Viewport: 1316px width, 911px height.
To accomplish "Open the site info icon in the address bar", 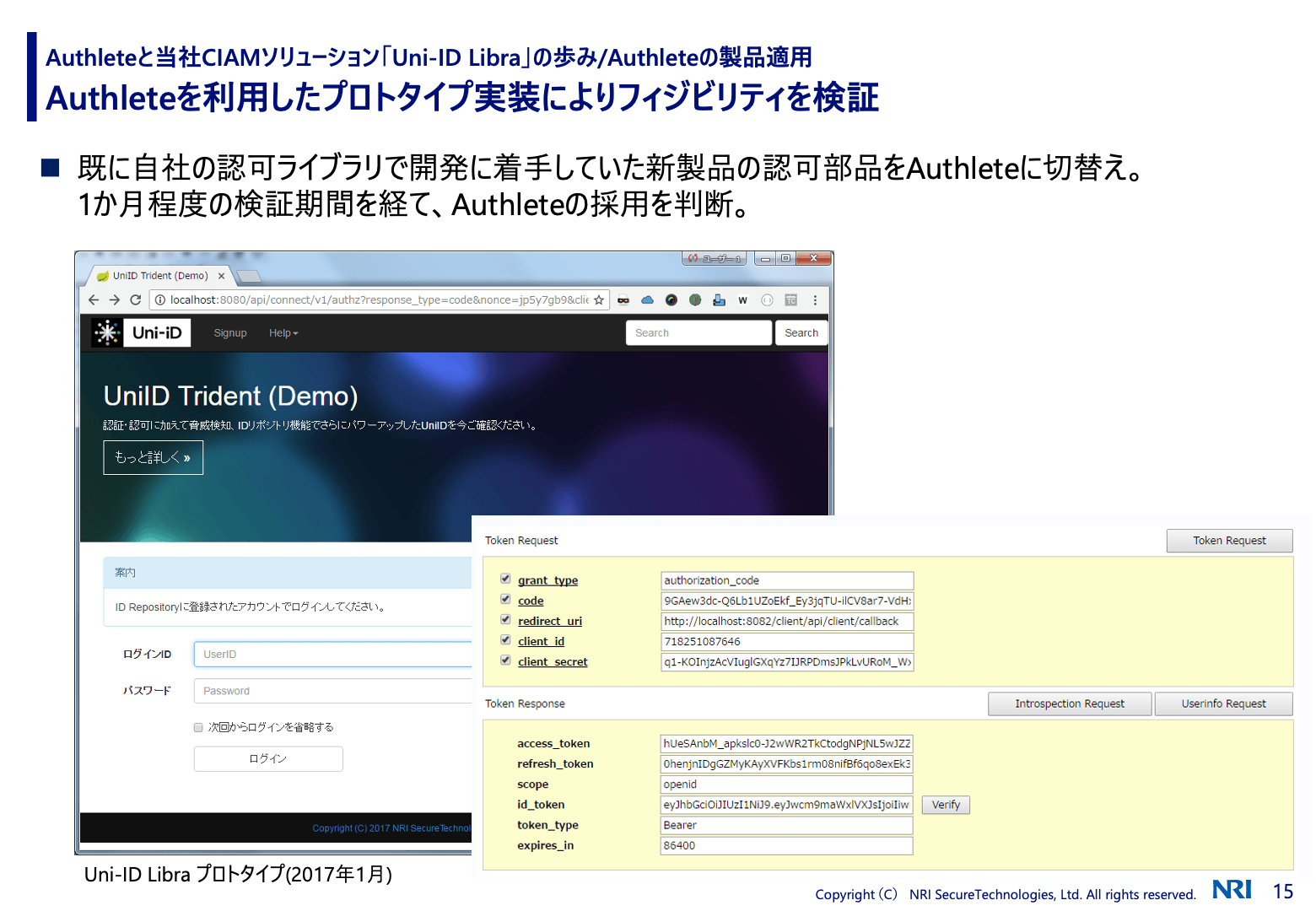I will click(160, 300).
